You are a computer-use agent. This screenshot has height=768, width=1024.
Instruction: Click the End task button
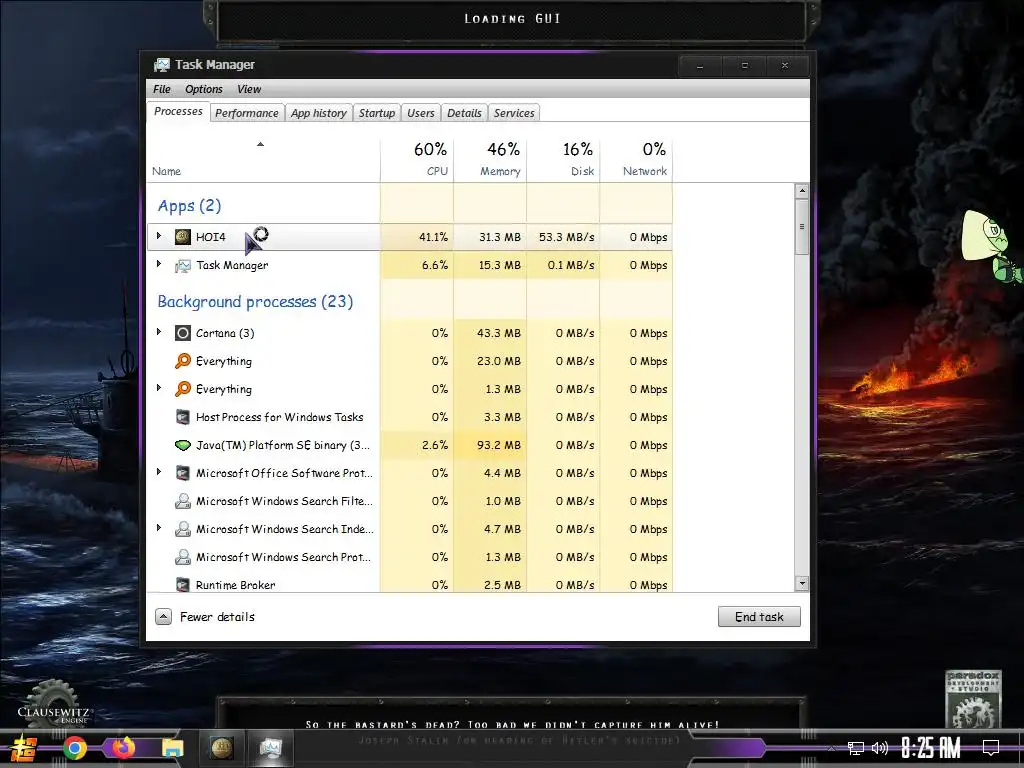[759, 616]
